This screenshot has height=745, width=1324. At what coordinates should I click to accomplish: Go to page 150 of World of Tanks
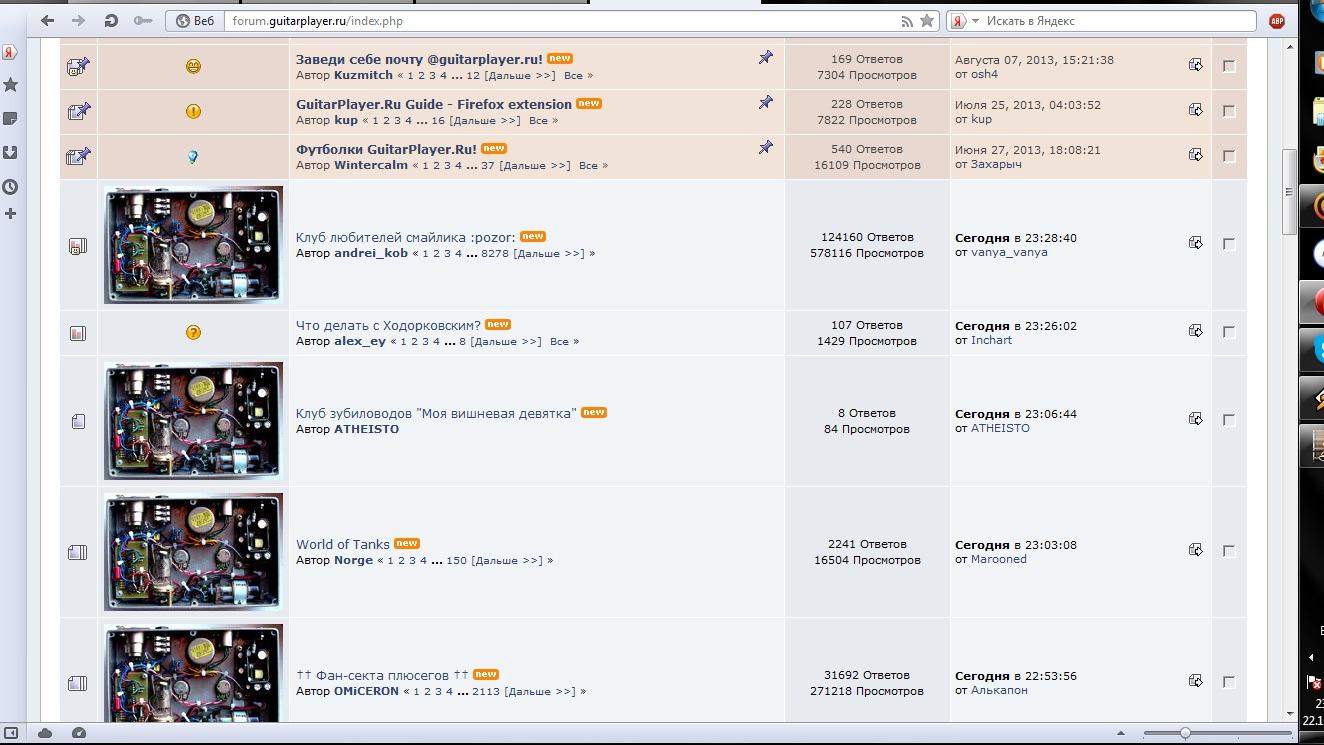[457, 561]
